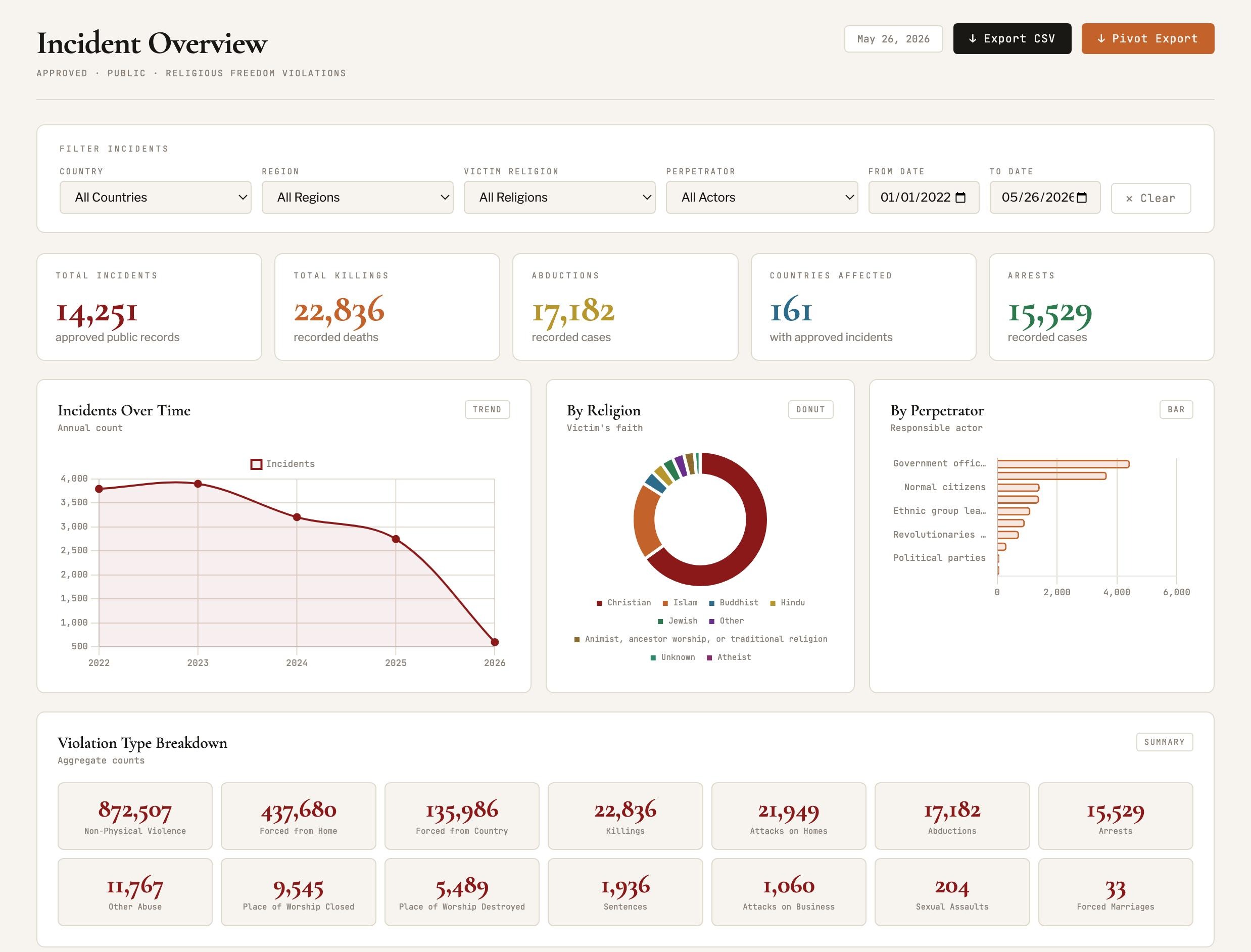Viewport: 1251px width, 952px height.
Task: Click the × icon in Clear button
Action: pyautogui.click(x=1129, y=198)
